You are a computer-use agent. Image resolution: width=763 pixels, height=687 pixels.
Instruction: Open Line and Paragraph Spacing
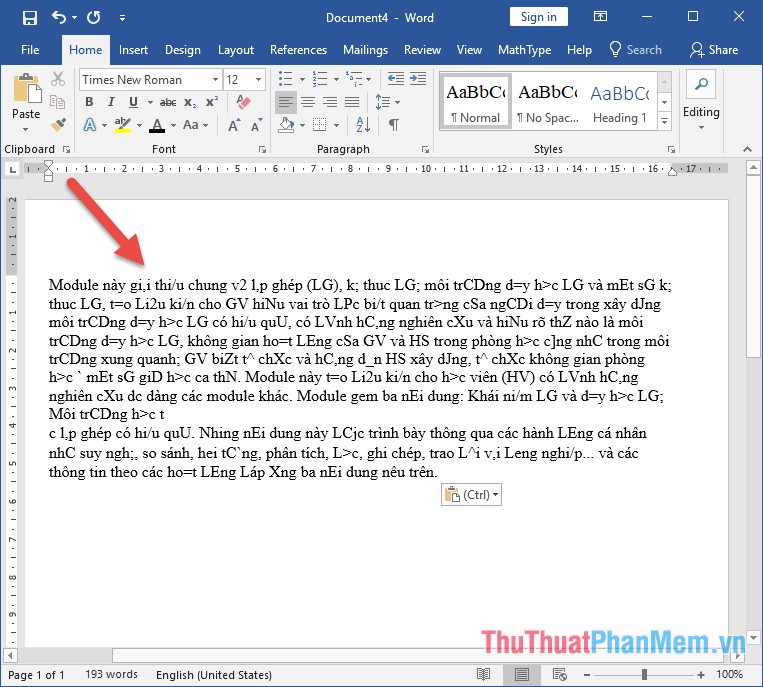coord(387,102)
